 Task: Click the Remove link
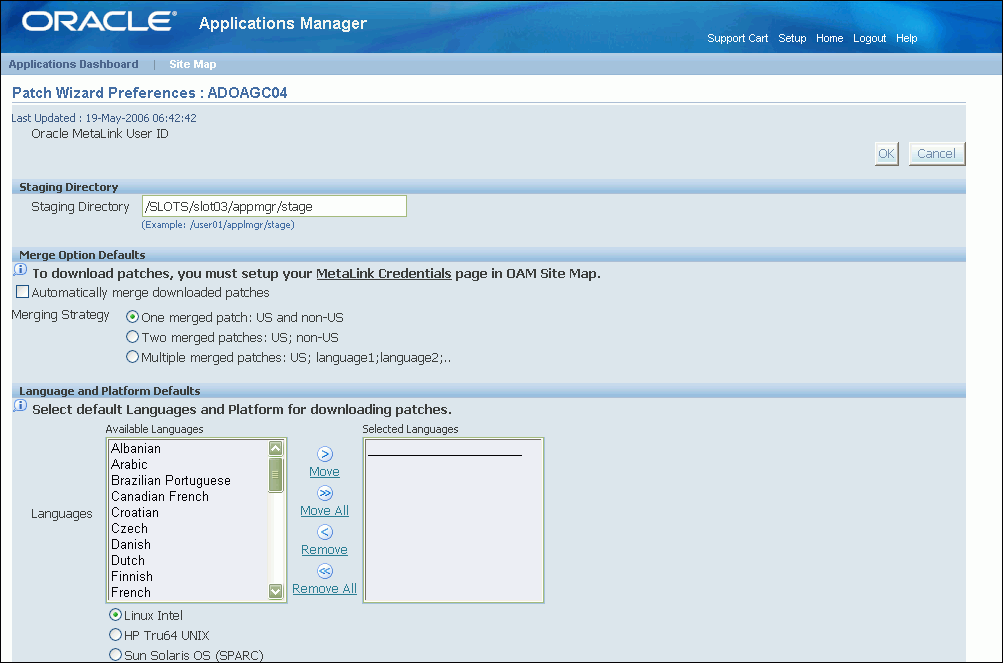click(x=324, y=550)
